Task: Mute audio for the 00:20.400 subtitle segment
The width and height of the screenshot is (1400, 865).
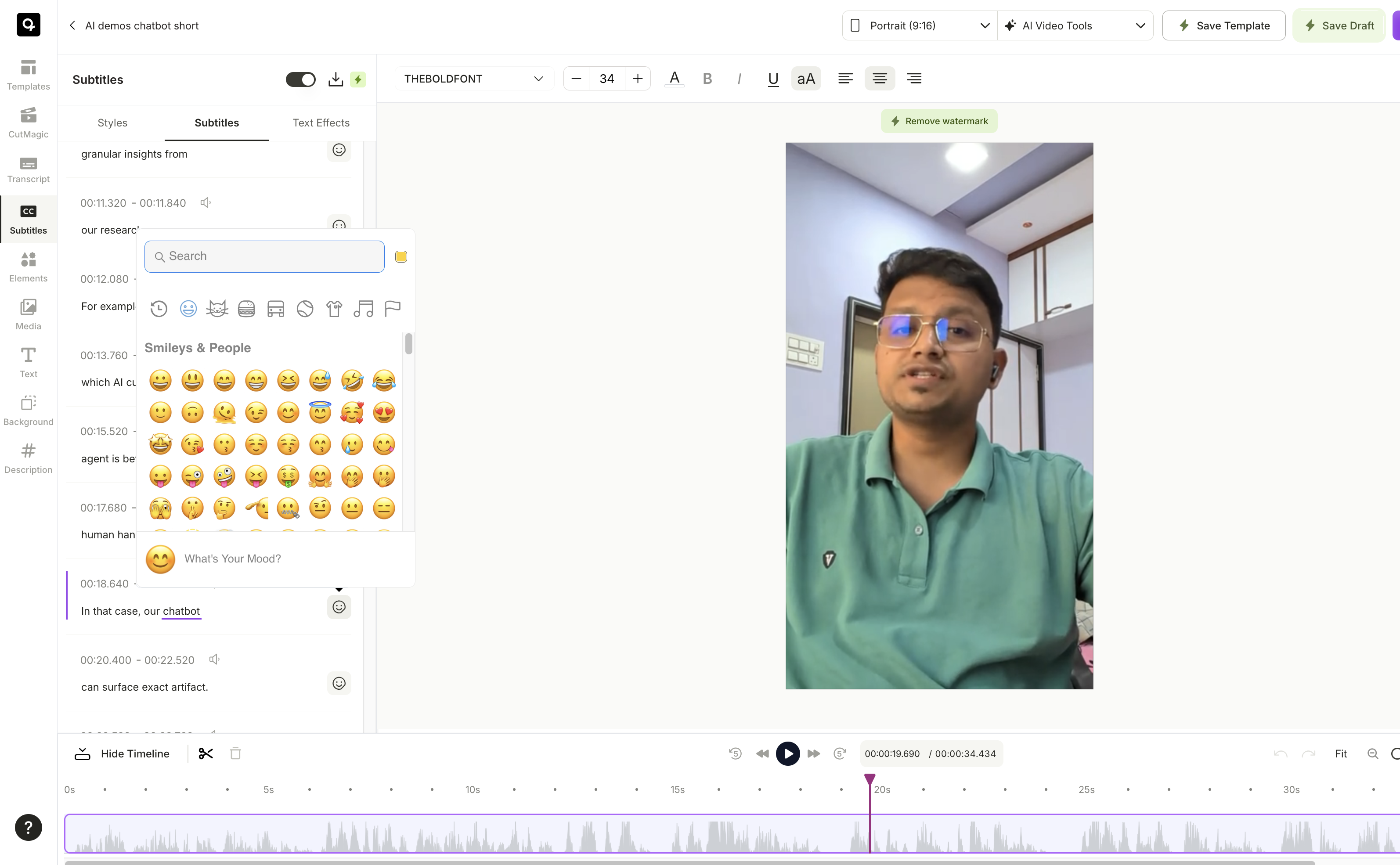Action: click(215, 660)
